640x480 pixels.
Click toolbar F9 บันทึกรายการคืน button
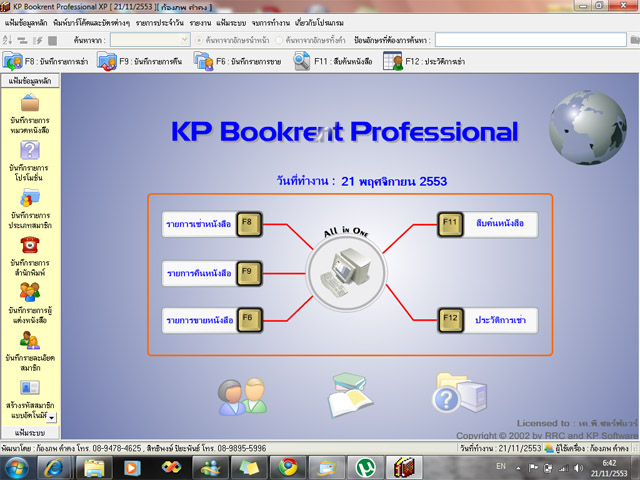pyautogui.click(x=140, y=61)
